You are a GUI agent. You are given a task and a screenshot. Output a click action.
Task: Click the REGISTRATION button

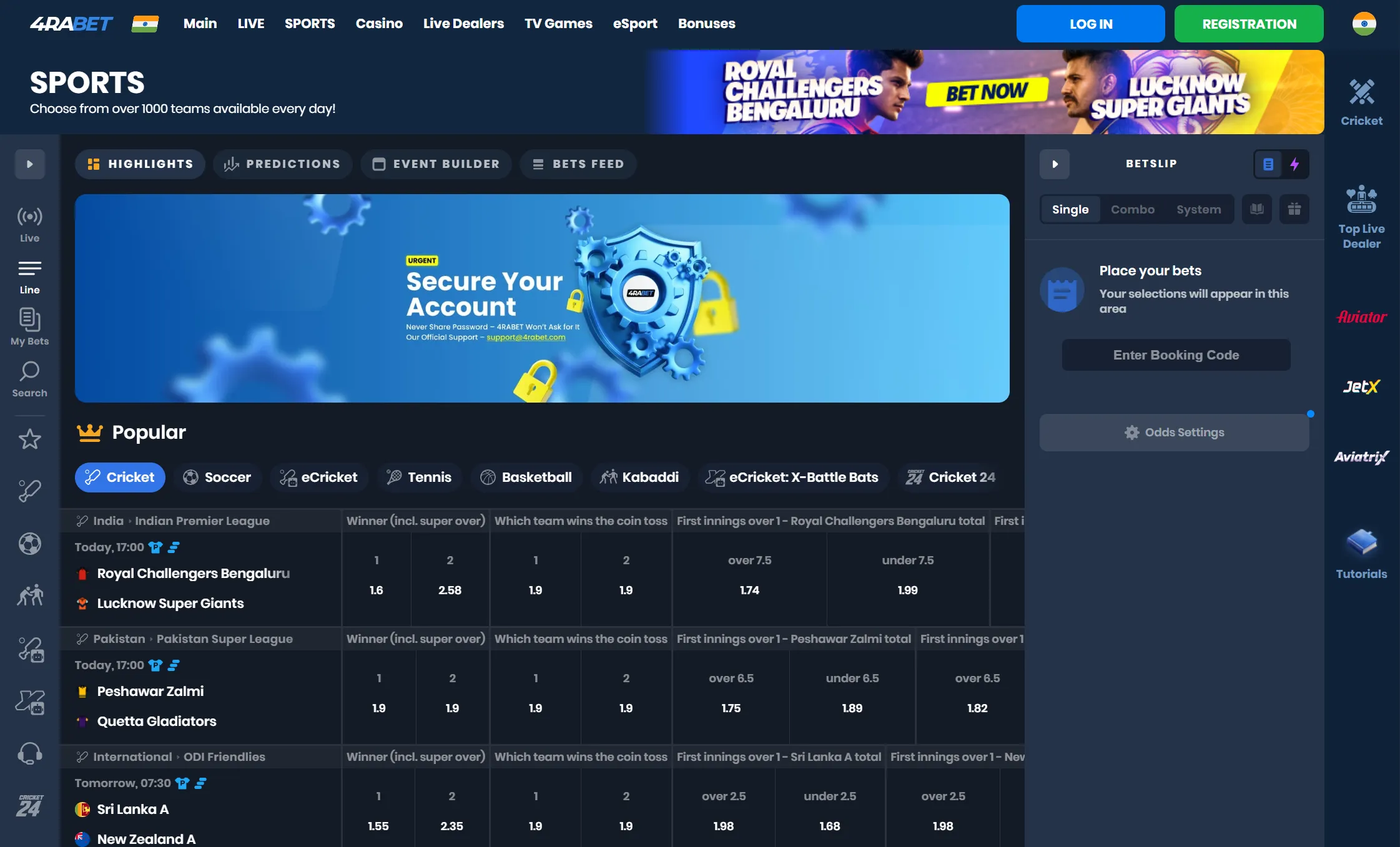1249,24
